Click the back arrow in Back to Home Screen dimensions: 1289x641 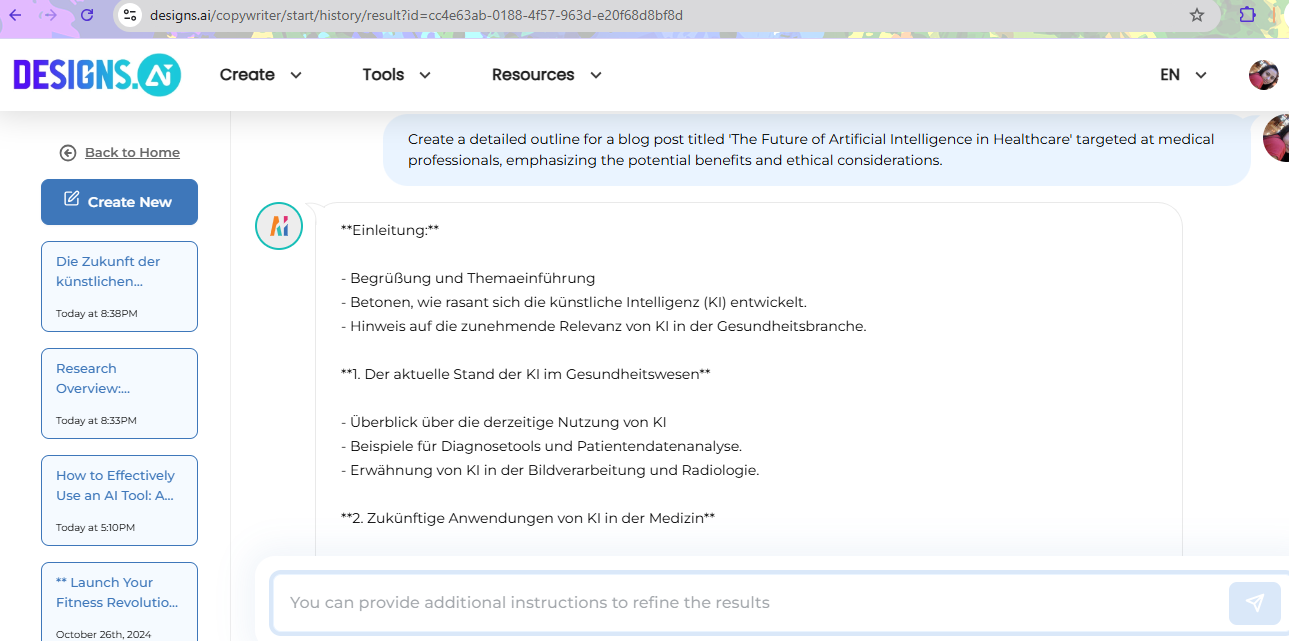coord(67,152)
